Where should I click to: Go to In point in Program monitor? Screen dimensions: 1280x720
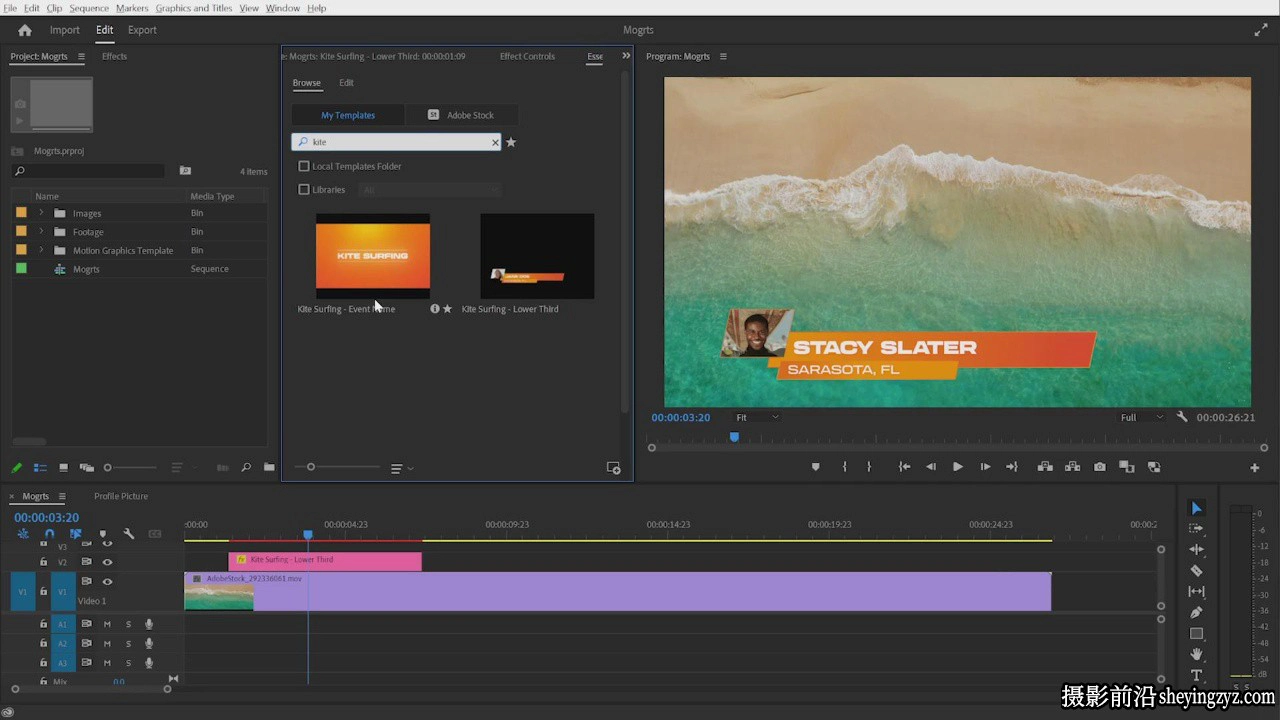pos(904,467)
